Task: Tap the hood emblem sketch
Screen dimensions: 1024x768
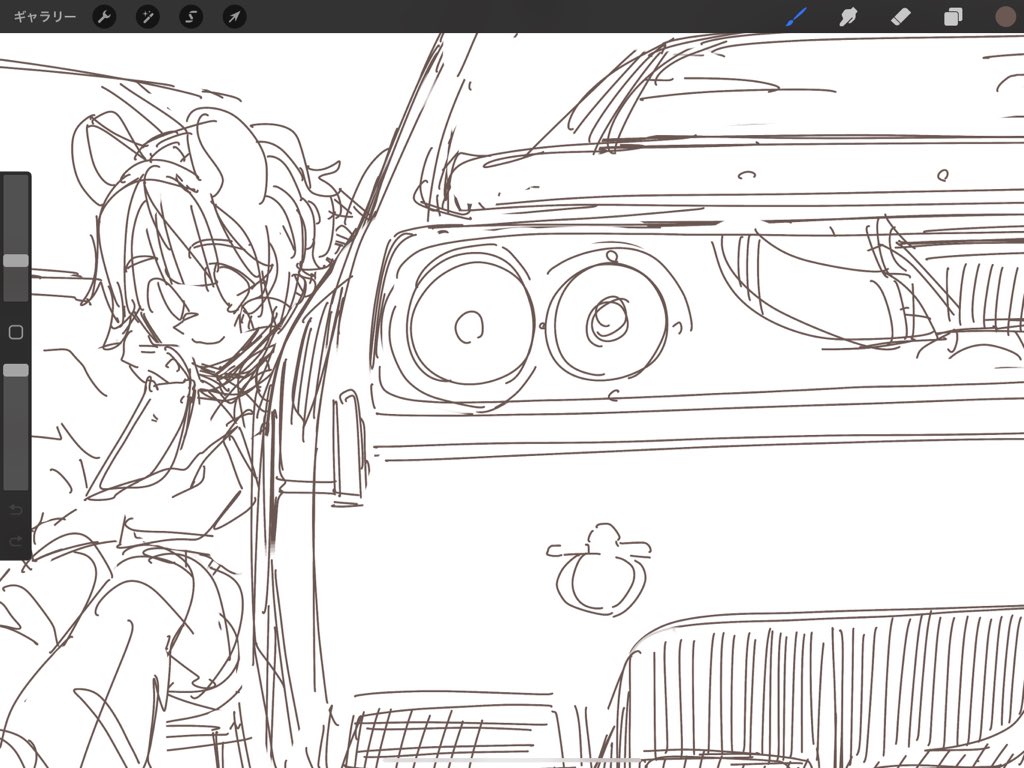Action: (600, 569)
